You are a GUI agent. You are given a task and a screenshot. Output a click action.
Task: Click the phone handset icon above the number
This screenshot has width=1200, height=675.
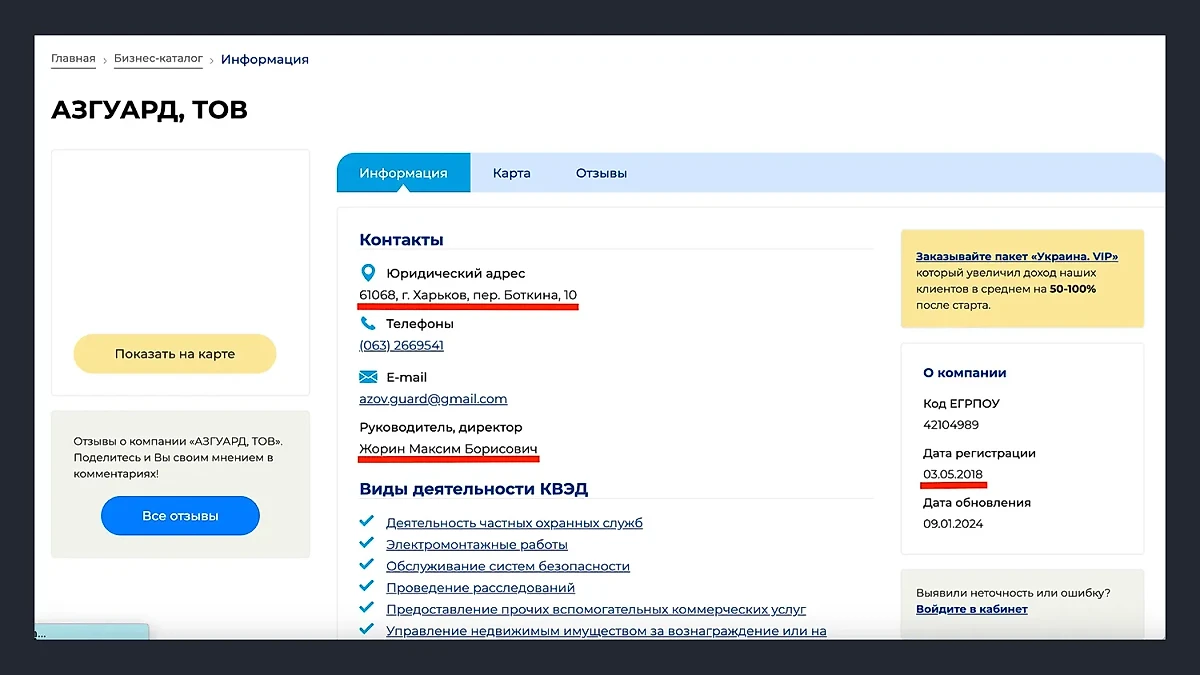tap(367, 324)
